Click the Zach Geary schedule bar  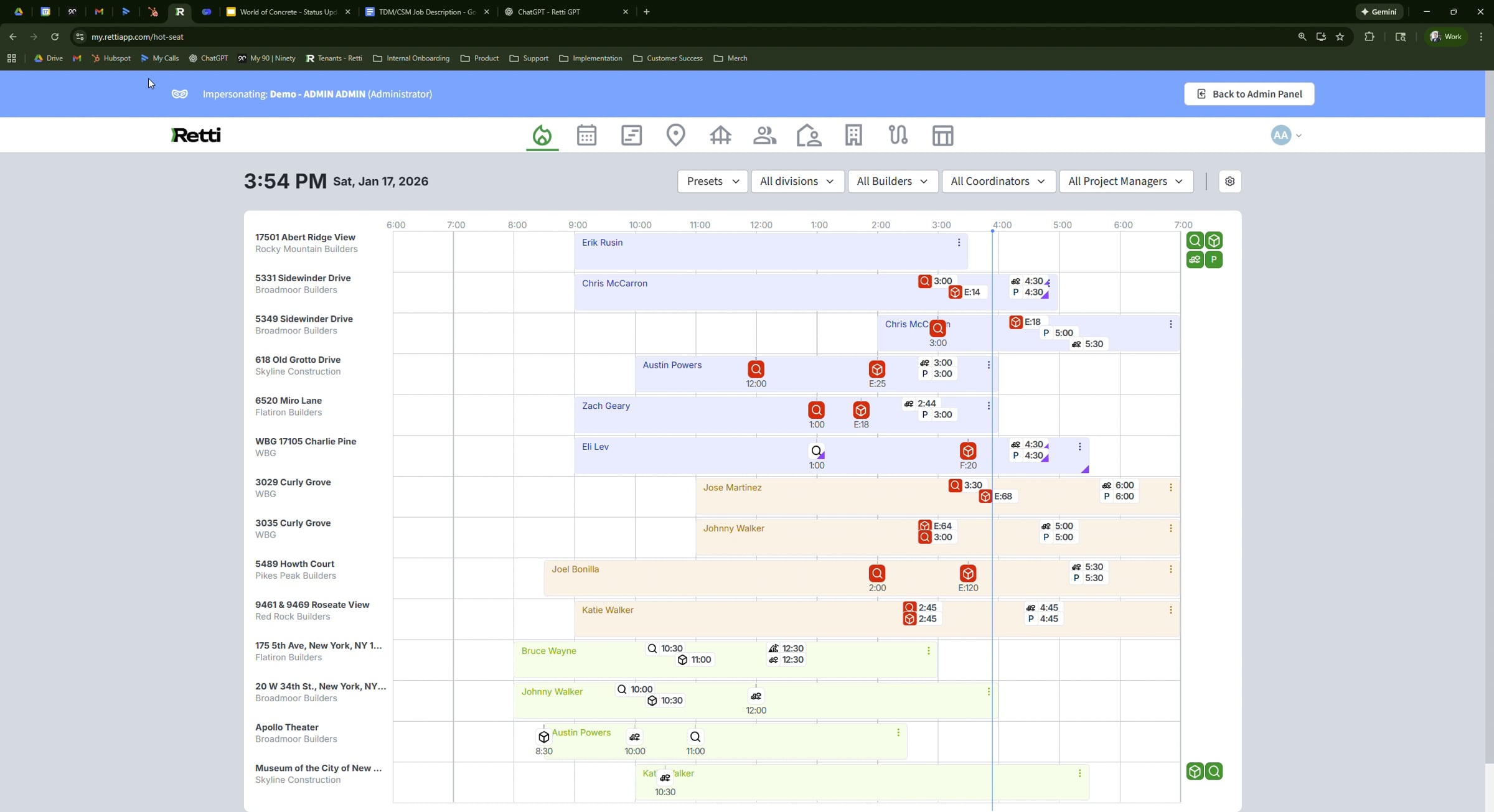coord(786,415)
